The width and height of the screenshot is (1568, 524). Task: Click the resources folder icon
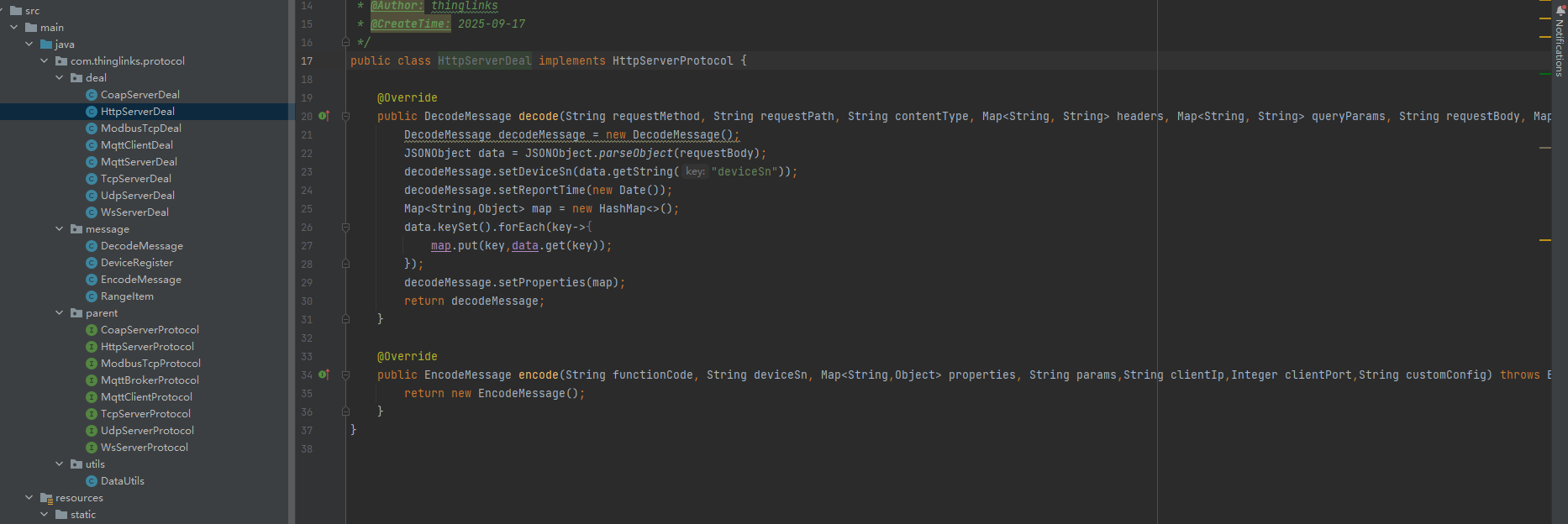pyautogui.click(x=47, y=498)
